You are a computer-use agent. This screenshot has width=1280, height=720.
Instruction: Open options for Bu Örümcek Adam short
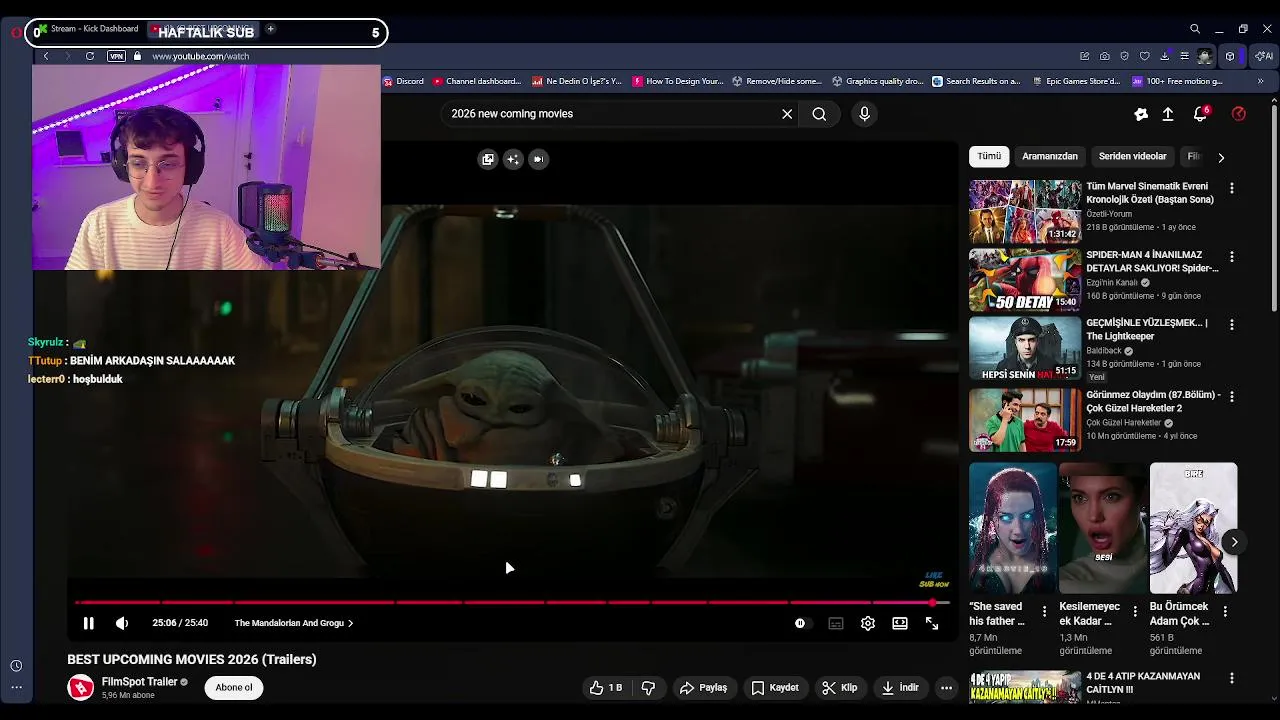pyautogui.click(x=1225, y=611)
